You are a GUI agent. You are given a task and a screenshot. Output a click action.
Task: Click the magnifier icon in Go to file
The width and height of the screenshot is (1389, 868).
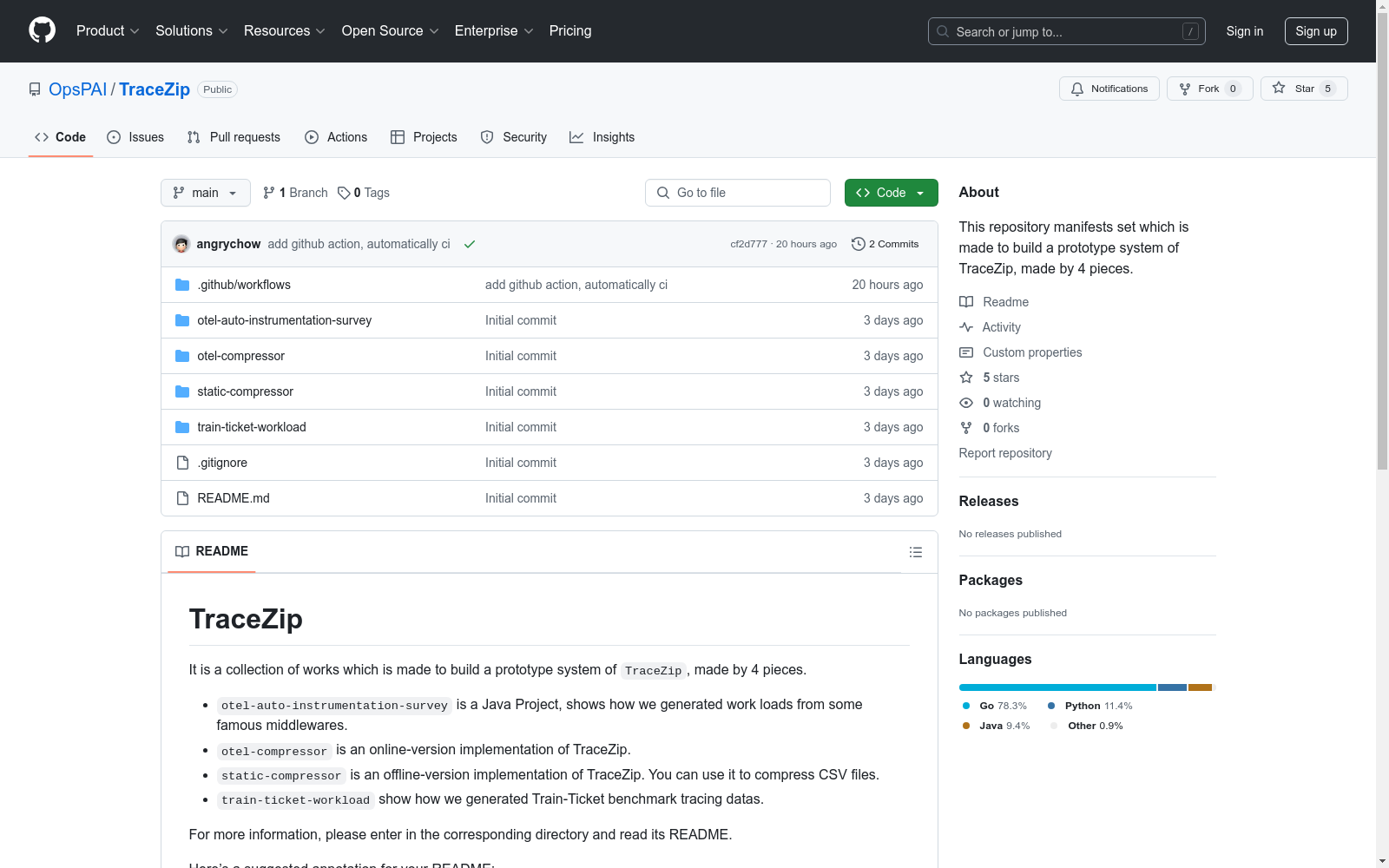coord(663,193)
